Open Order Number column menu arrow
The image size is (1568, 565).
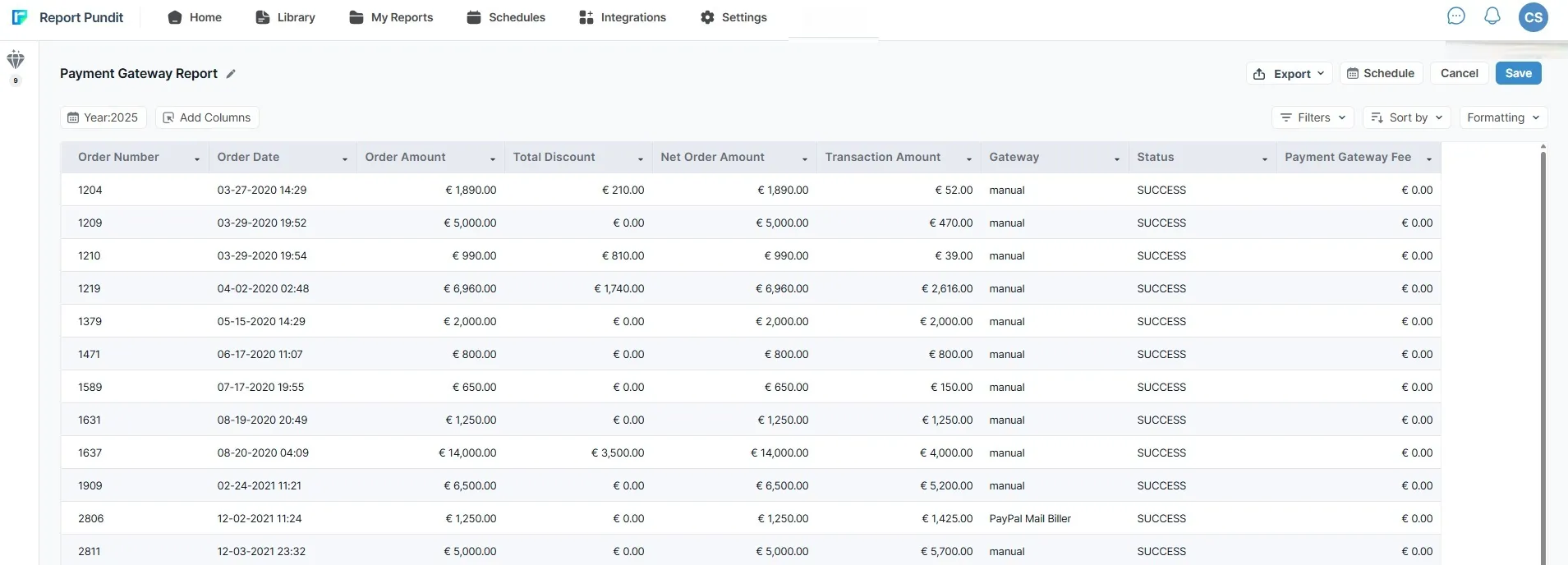(197, 158)
